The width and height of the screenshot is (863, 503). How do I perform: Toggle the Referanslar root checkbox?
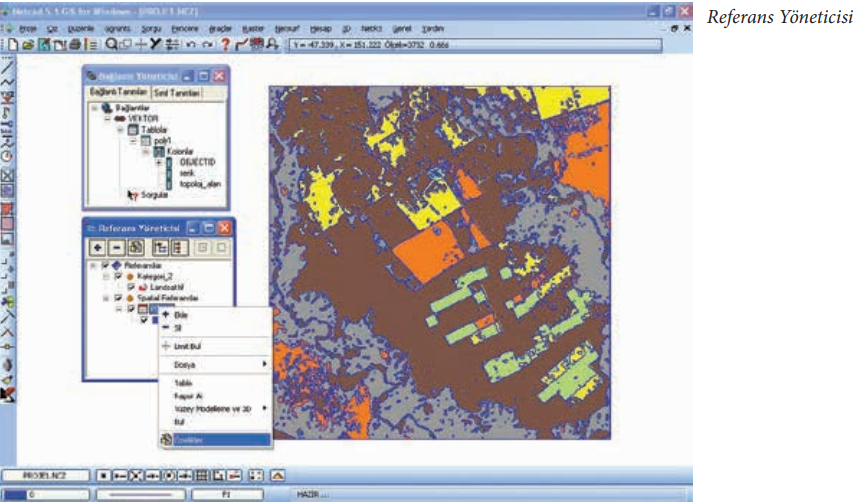pyautogui.click(x=106, y=265)
